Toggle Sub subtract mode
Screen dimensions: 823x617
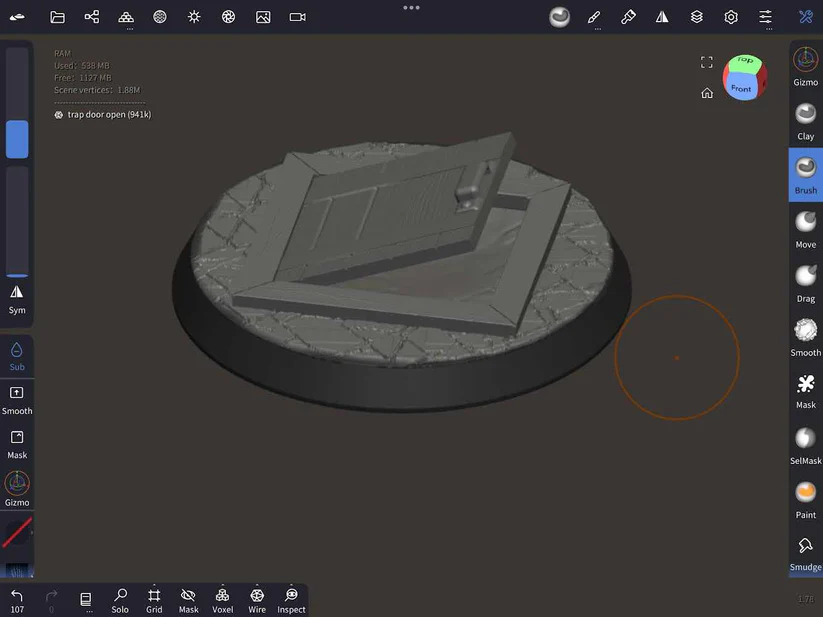17,356
